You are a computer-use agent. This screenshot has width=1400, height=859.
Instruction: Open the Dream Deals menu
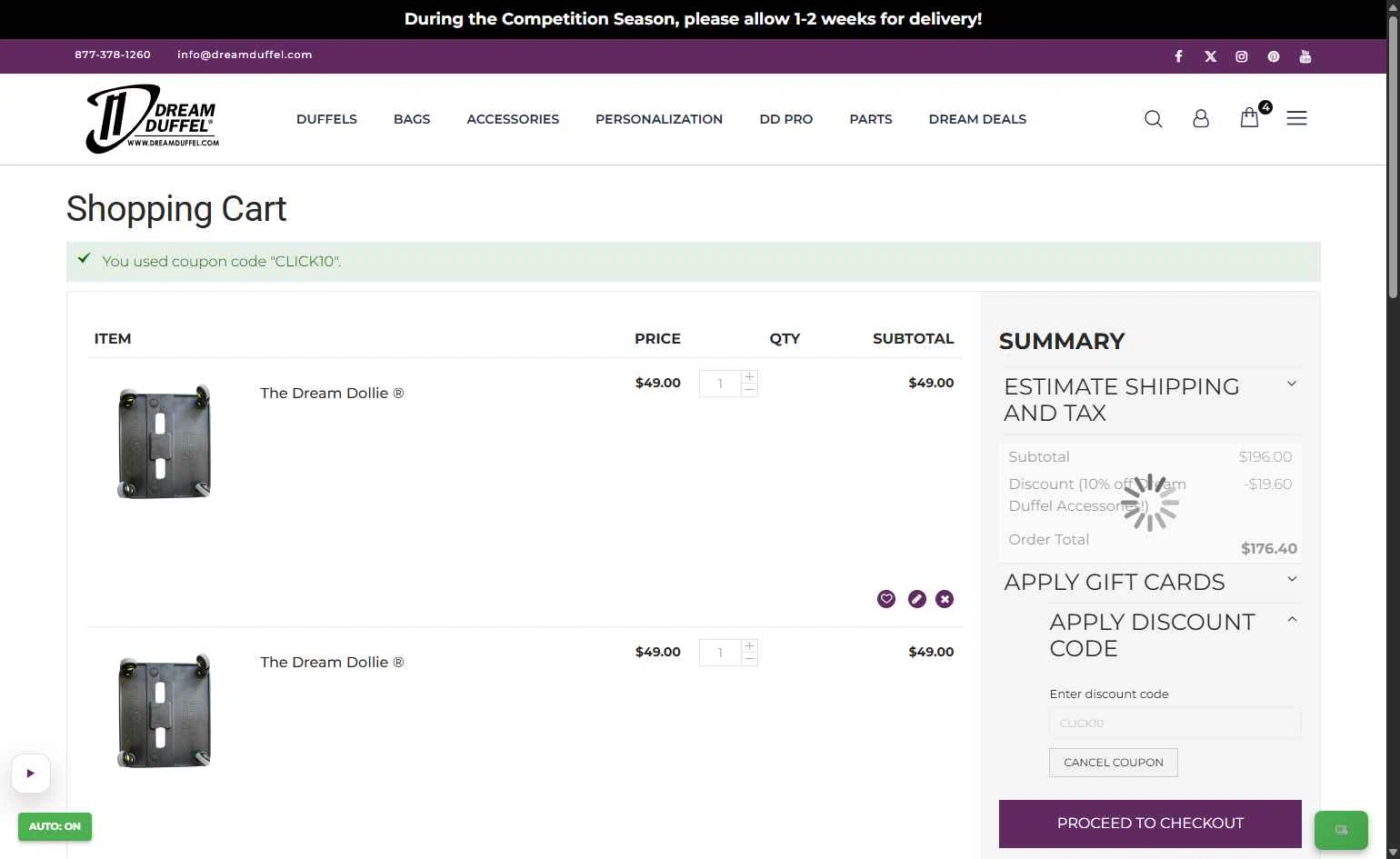point(977,119)
